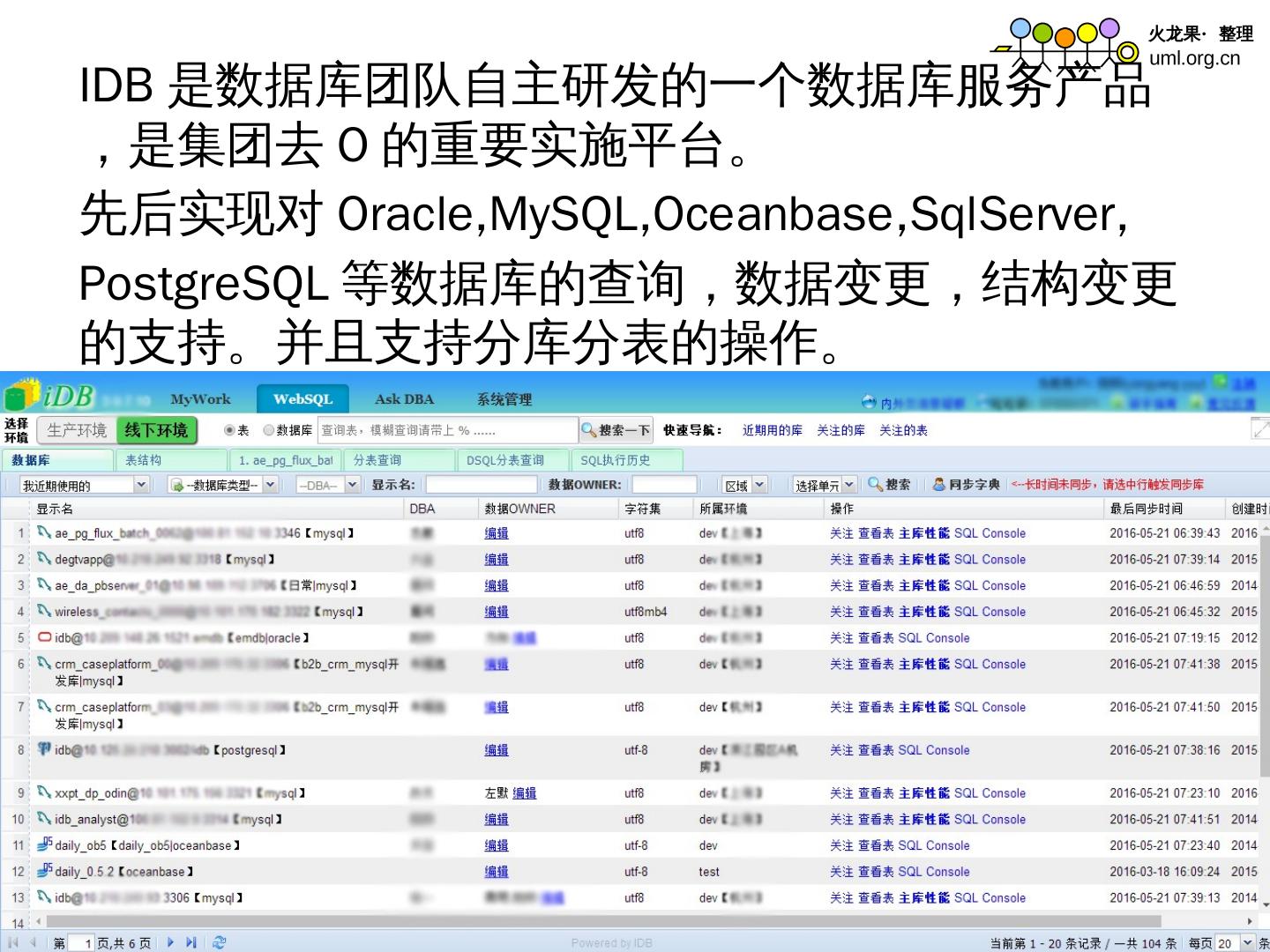Go to next page arrow in pager
Image resolution: width=1270 pixels, height=952 pixels.
tap(170, 942)
